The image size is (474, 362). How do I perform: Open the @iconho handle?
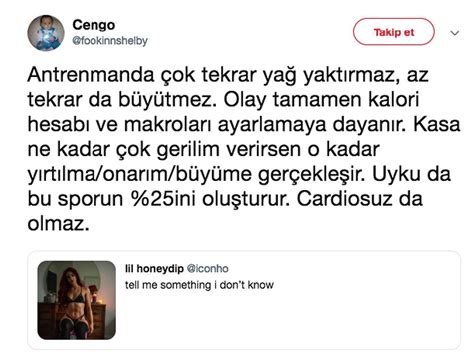tap(207, 268)
